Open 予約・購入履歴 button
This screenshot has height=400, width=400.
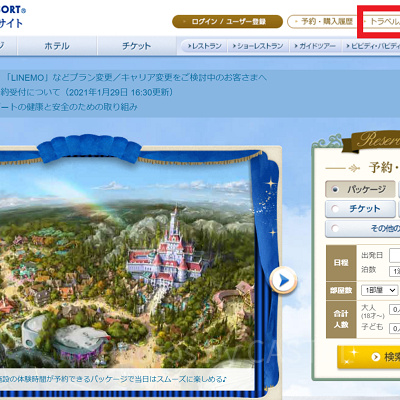point(323,22)
